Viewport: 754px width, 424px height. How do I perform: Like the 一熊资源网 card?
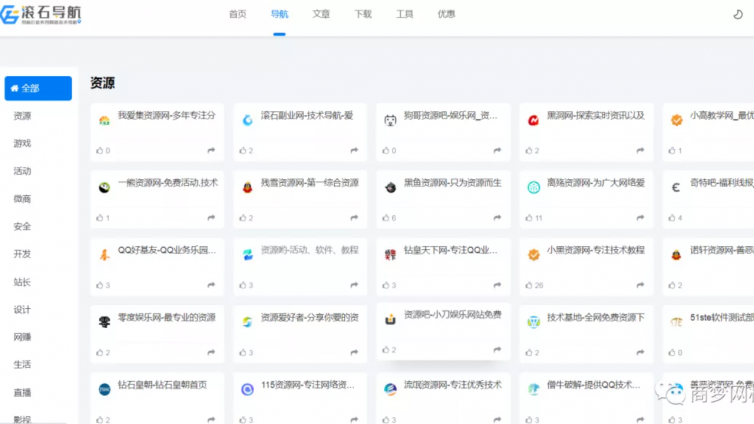point(103,218)
